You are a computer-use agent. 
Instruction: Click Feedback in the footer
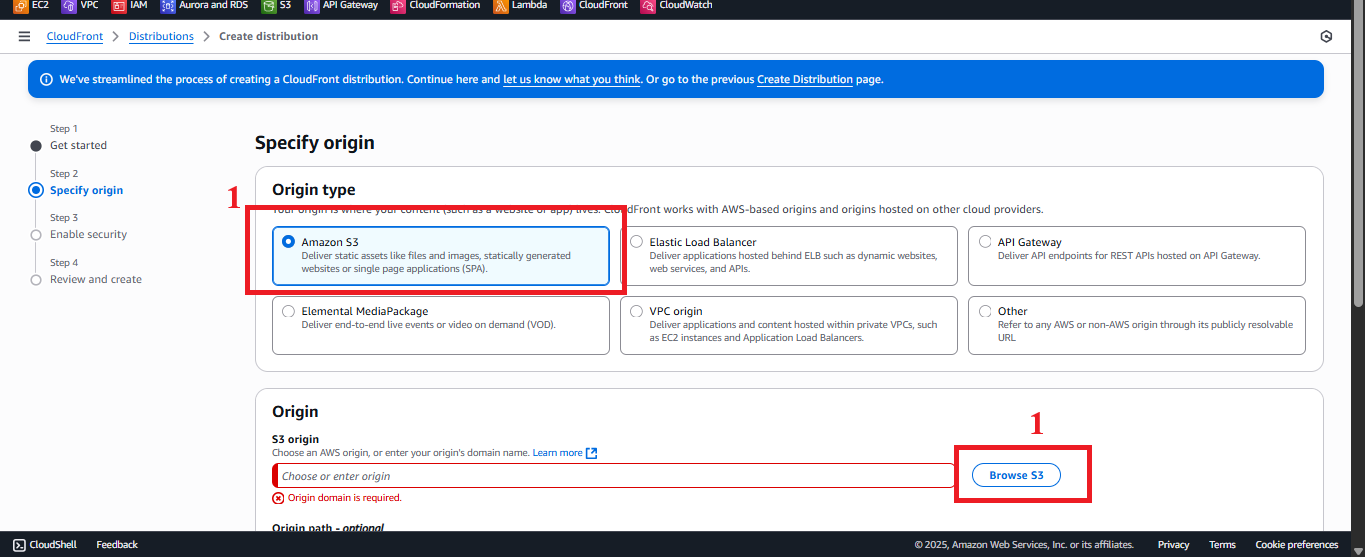[117, 545]
